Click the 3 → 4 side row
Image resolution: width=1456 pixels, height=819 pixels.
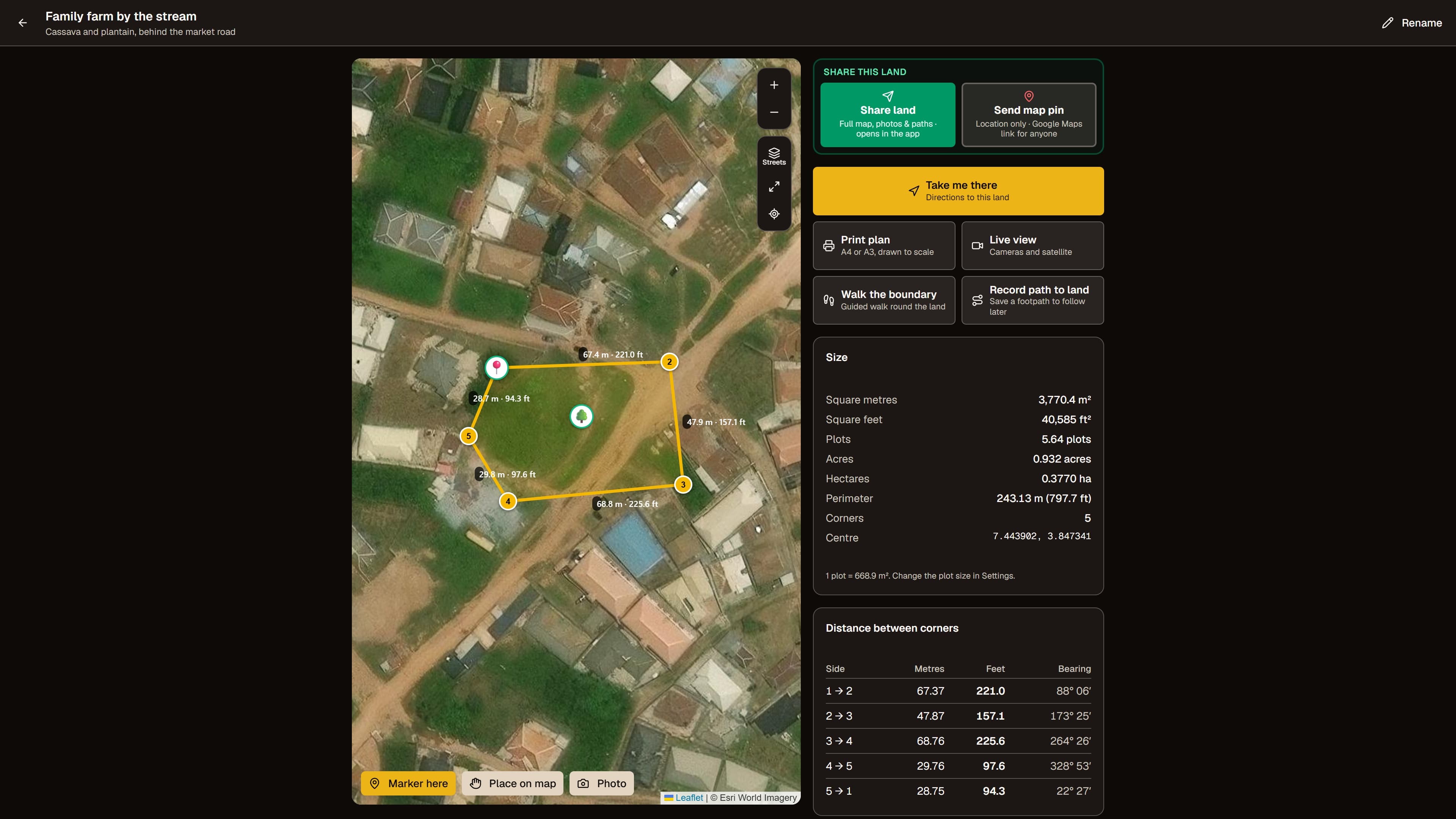pos(957,741)
